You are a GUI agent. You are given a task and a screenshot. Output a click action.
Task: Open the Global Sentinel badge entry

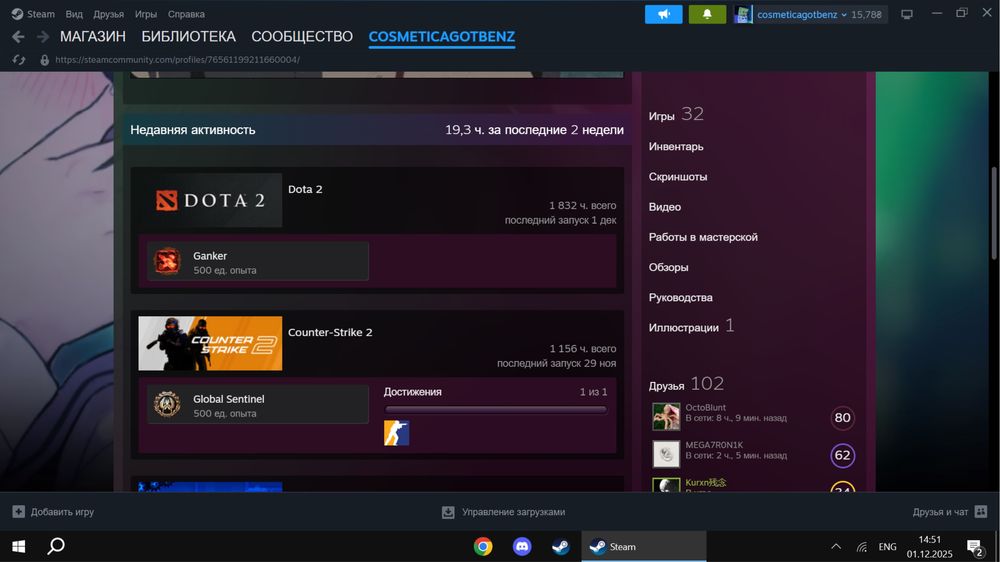pos(258,404)
